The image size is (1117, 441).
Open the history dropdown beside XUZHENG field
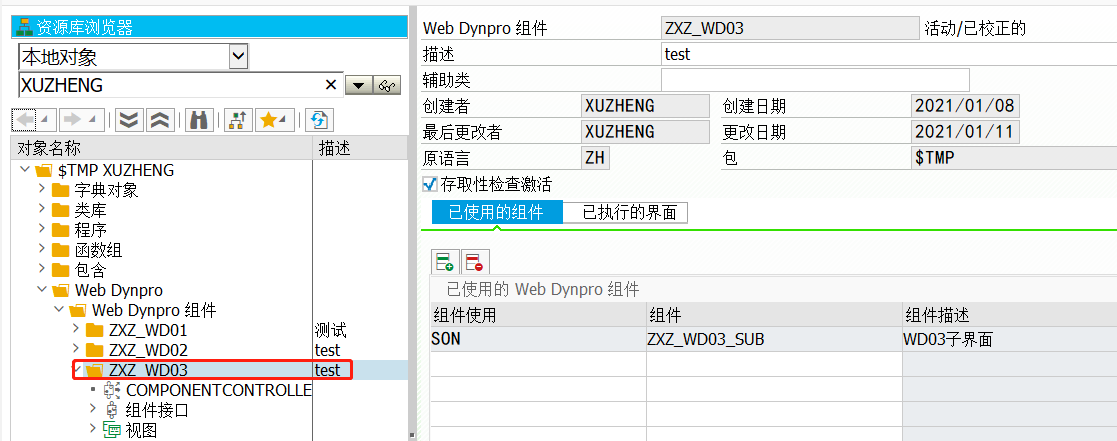tap(358, 86)
